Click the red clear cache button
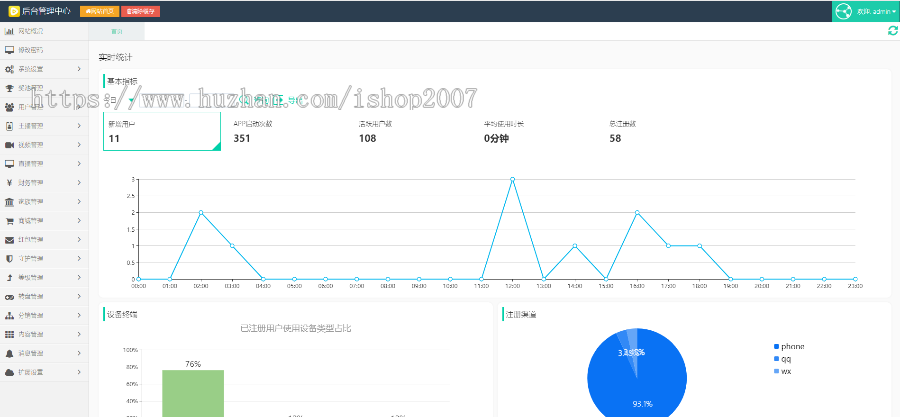The height and width of the screenshot is (417, 900). point(141,11)
